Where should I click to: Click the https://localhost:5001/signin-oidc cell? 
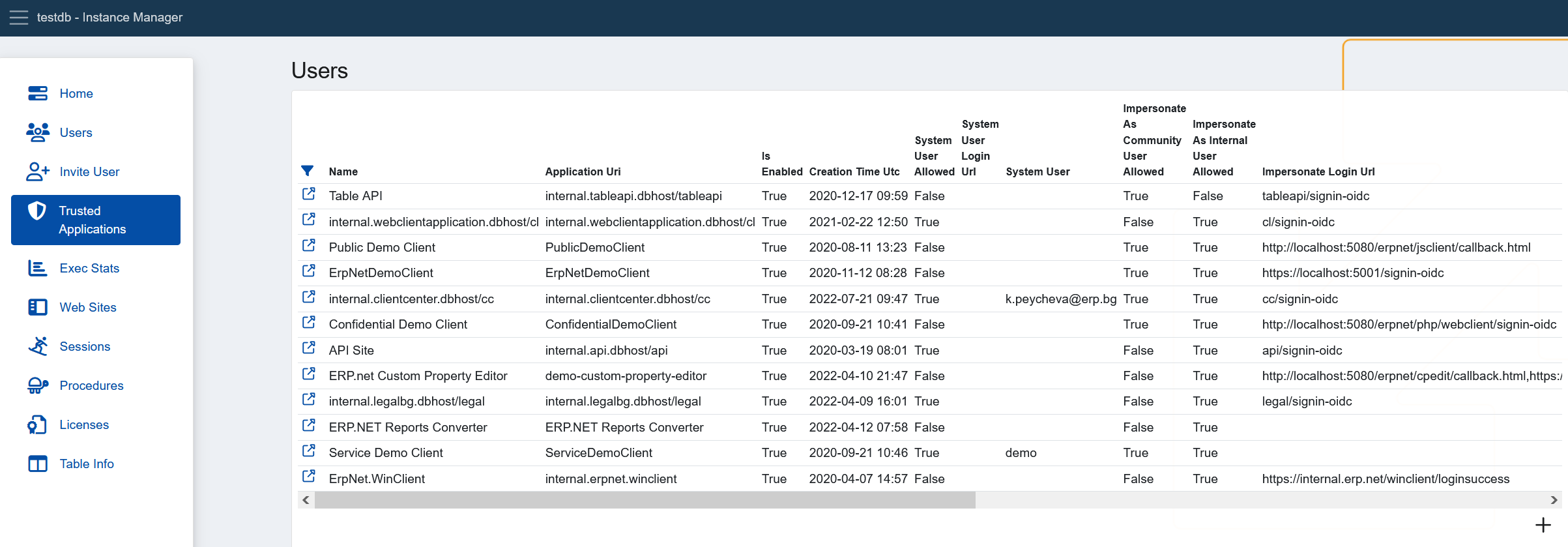(1353, 273)
